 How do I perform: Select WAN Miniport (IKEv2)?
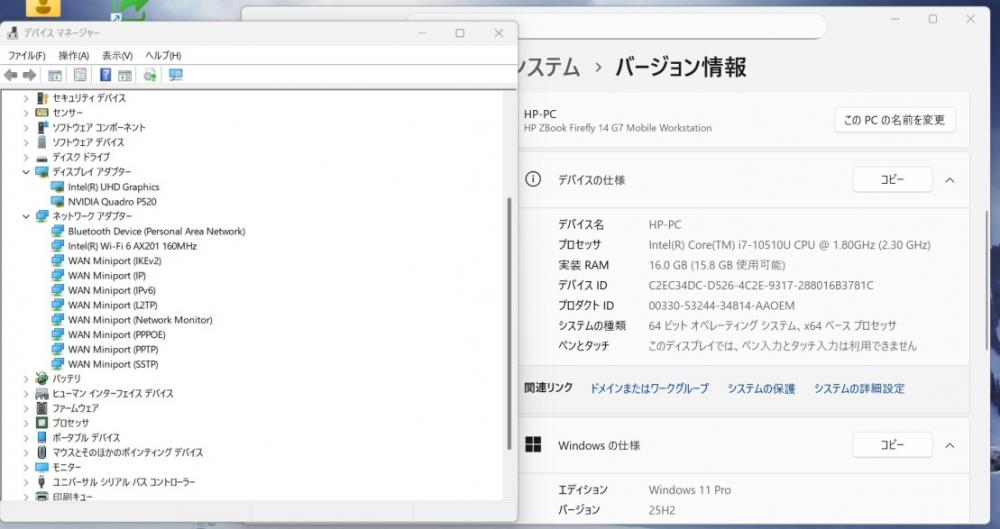tap(114, 260)
